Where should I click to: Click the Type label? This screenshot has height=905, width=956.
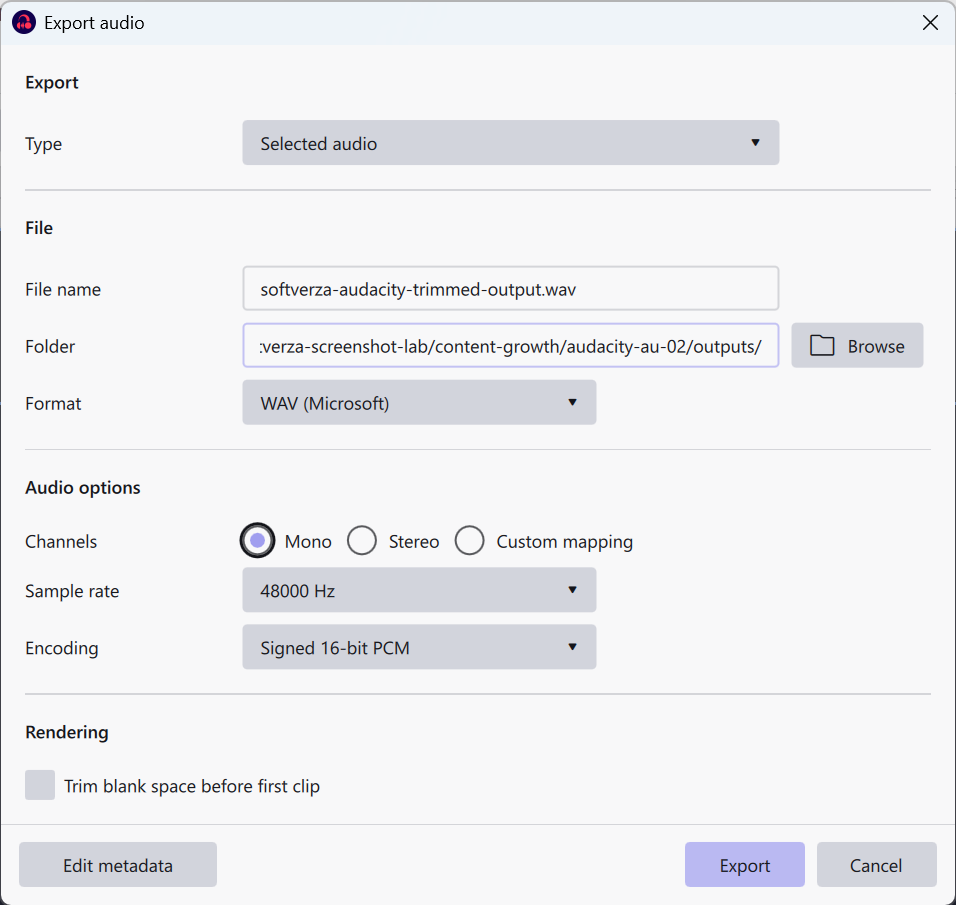click(43, 145)
